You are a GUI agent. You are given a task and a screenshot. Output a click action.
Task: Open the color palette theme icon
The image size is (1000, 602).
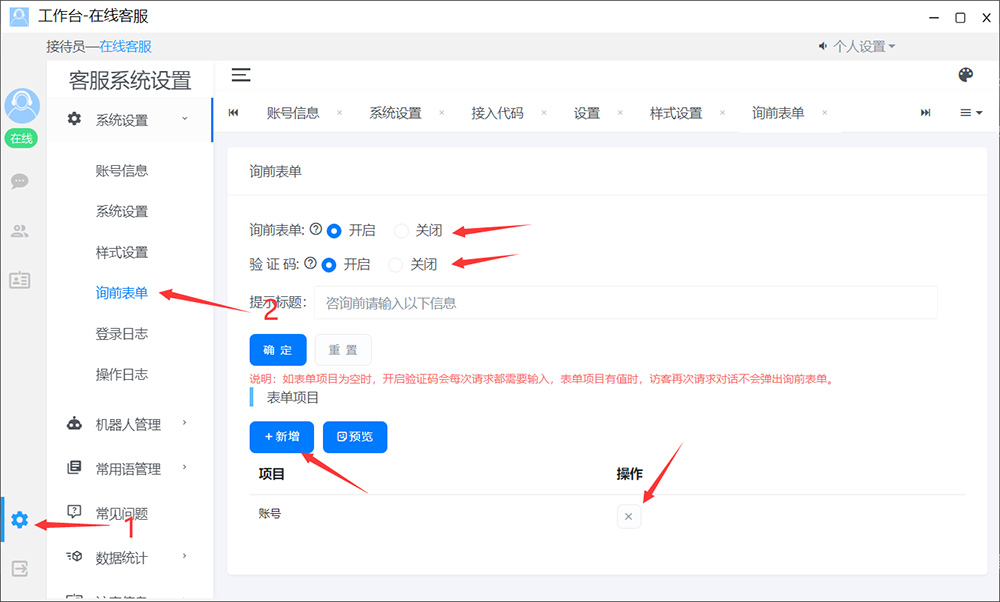point(965,75)
